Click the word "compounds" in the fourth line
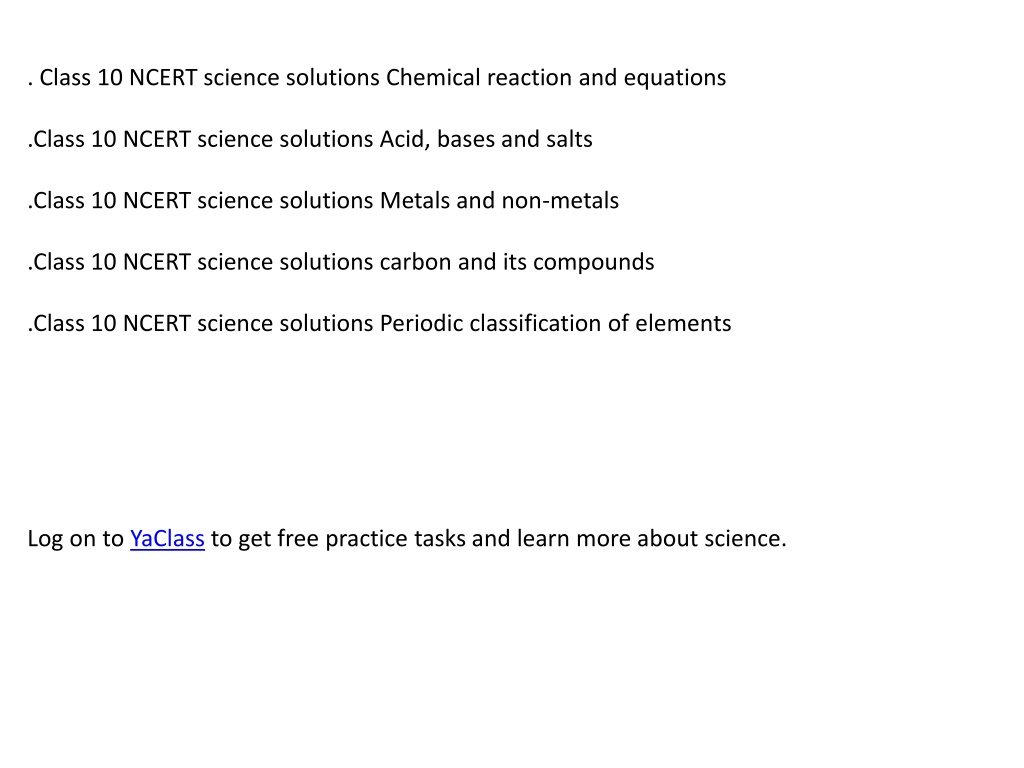 (594, 262)
